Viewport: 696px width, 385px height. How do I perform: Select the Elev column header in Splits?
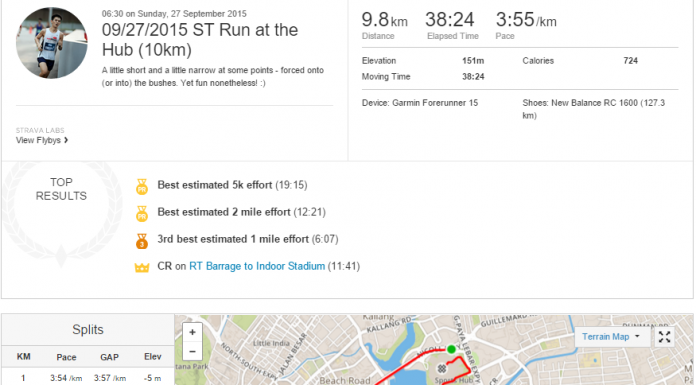tap(152, 357)
